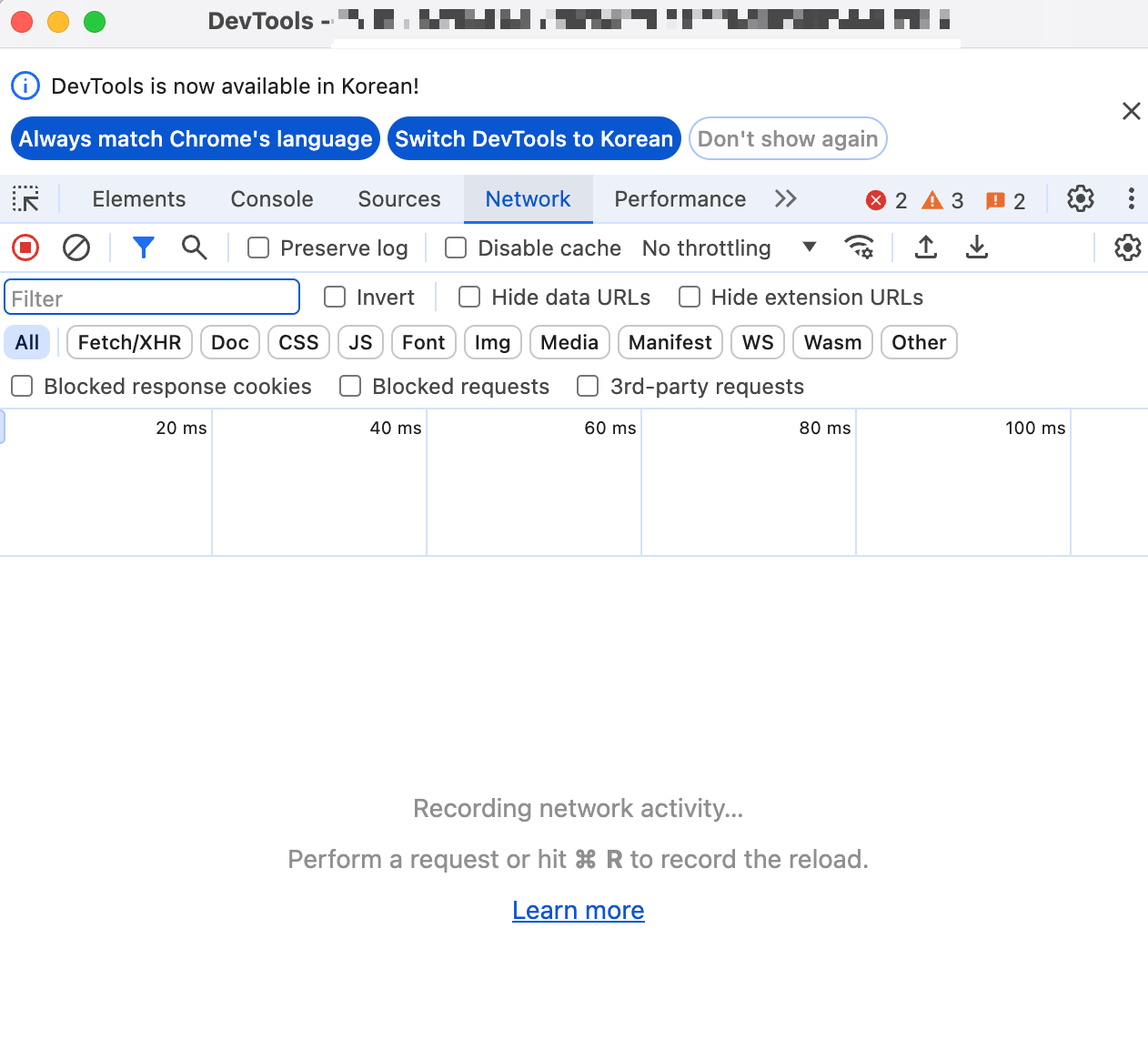Check Hide extension URLs
1148x1050 pixels.
[690, 297]
